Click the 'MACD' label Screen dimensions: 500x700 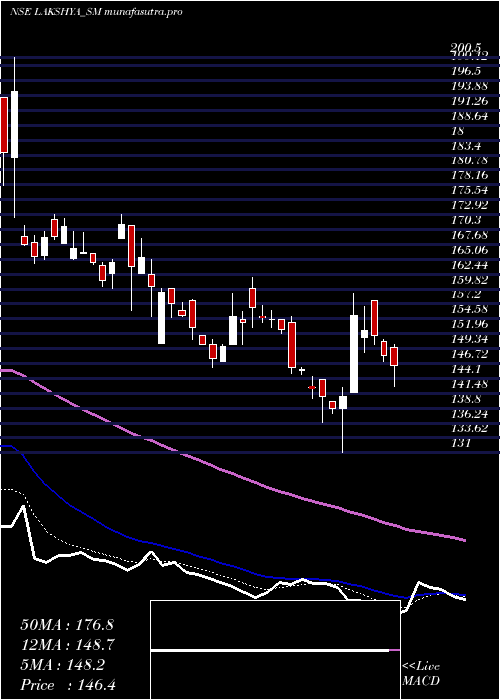tap(421, 681)
